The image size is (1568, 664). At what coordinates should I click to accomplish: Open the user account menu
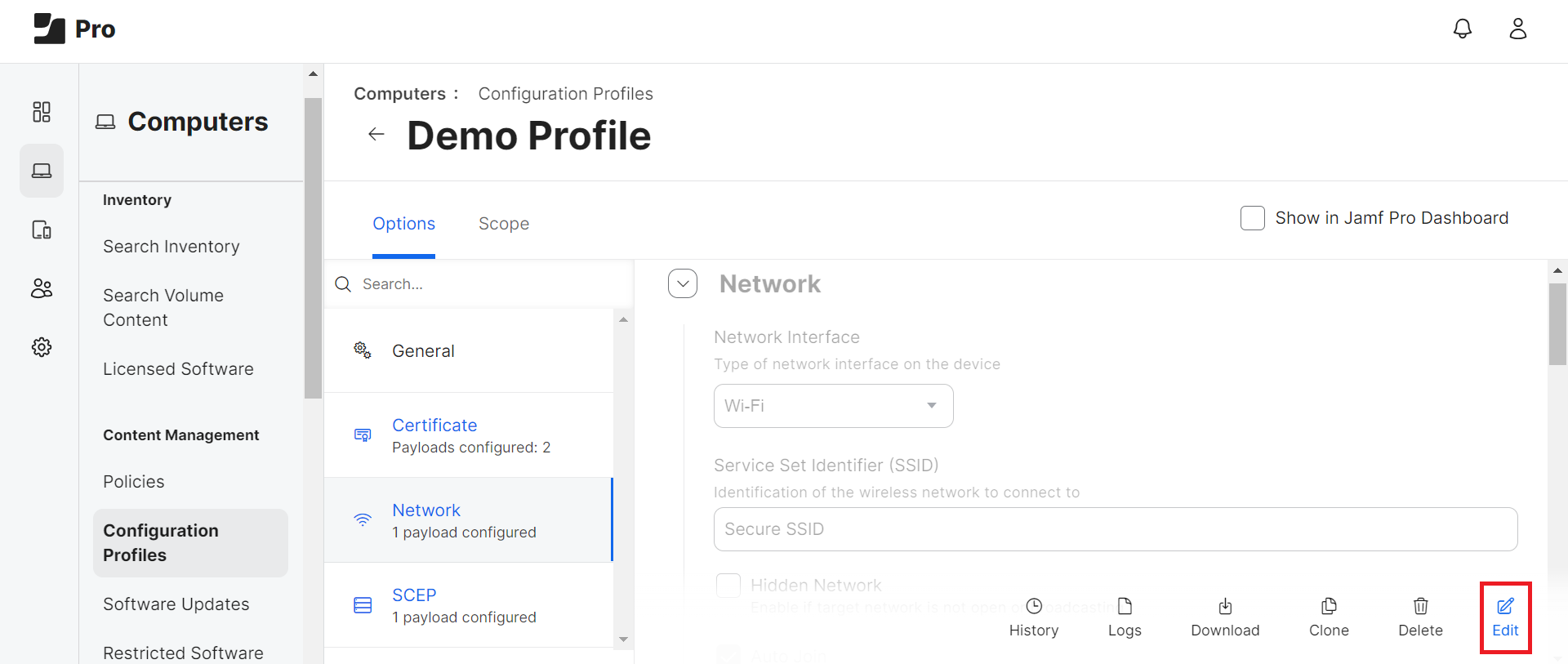coord(1517,29)
